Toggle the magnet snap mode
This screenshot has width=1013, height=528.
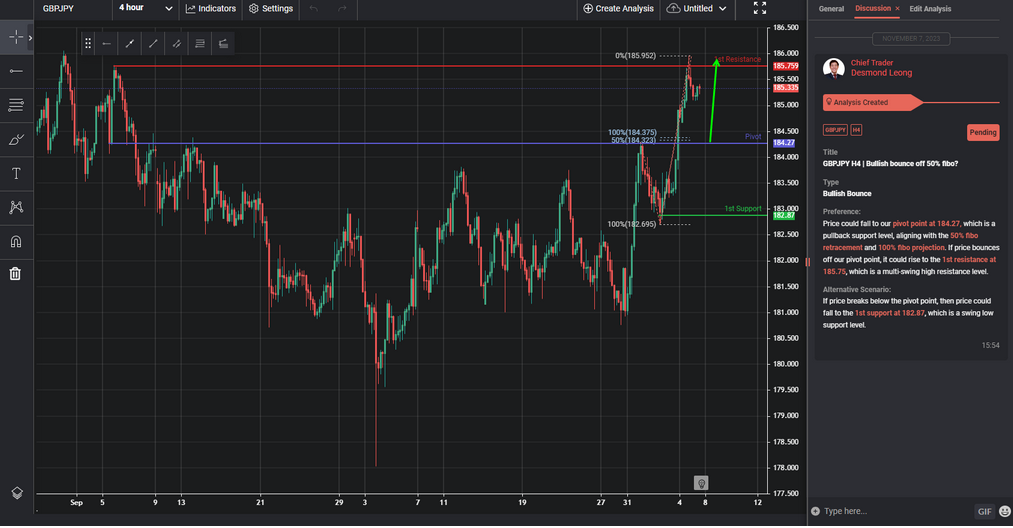[16, 242]
